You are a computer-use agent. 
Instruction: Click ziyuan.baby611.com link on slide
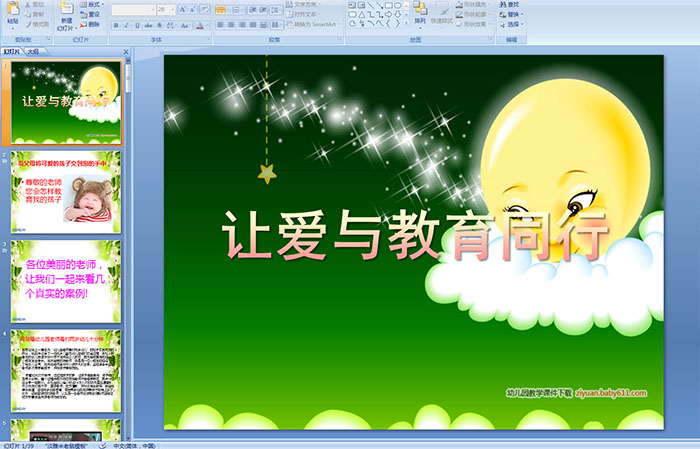(611, 393)
